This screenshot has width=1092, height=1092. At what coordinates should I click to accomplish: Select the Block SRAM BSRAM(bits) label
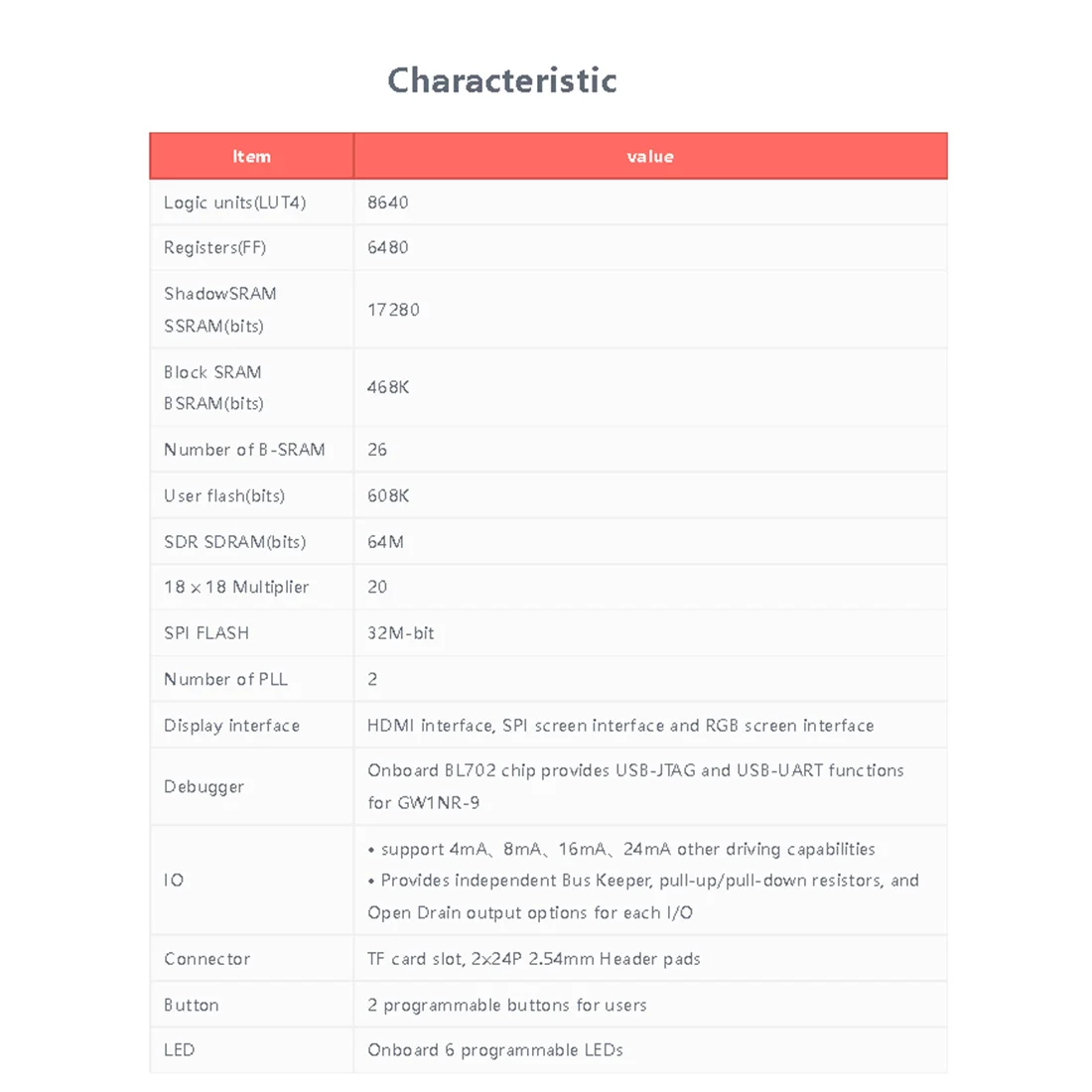213,387
